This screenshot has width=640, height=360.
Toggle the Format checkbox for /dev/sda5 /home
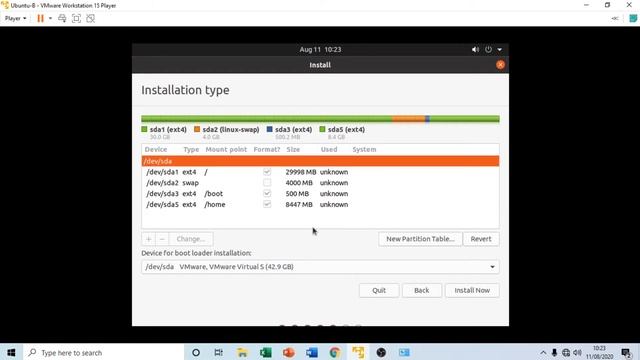click(267, 204)
